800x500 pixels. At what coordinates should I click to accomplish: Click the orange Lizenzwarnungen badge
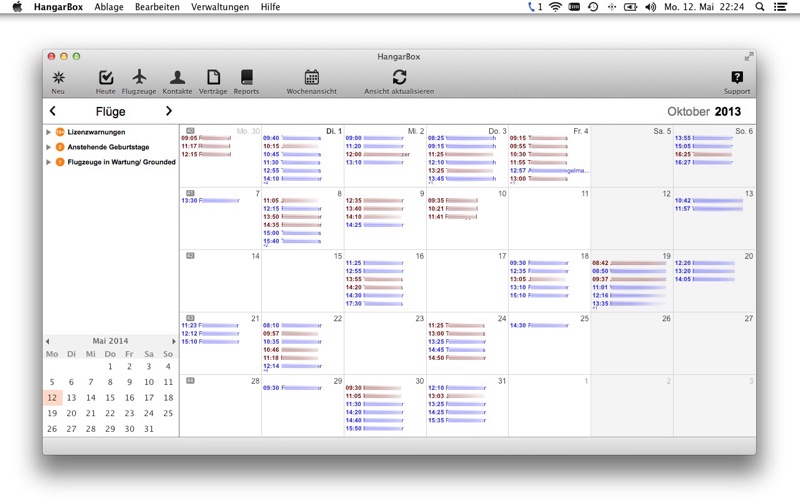pyautogui.click(x=60, y=132)
